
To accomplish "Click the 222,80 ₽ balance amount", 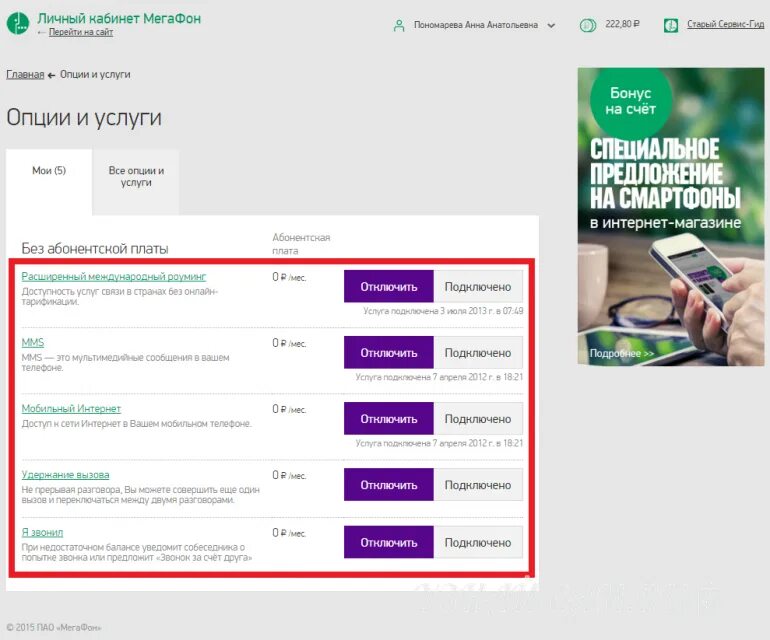I will pyautogui.click(x=622, y=24).
